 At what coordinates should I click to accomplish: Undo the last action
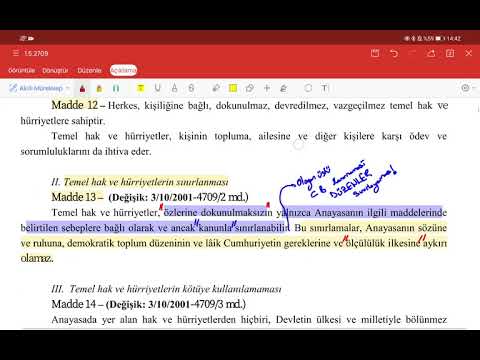[394, 53]
